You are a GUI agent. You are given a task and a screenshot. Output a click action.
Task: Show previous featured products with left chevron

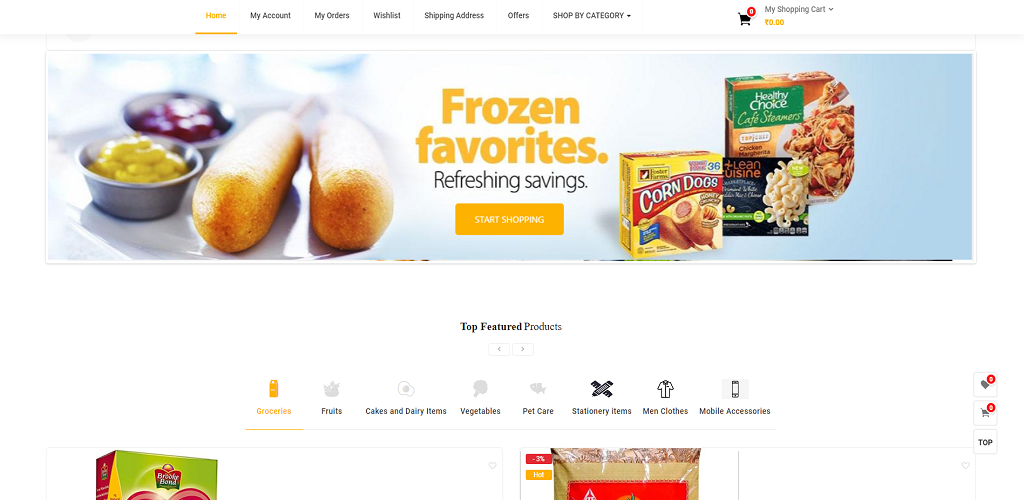499,349
